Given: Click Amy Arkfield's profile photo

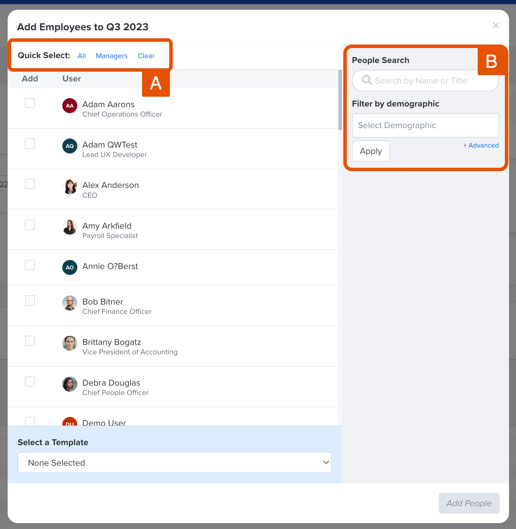Looking at the screenshot, I should click(x=70, y=227).
